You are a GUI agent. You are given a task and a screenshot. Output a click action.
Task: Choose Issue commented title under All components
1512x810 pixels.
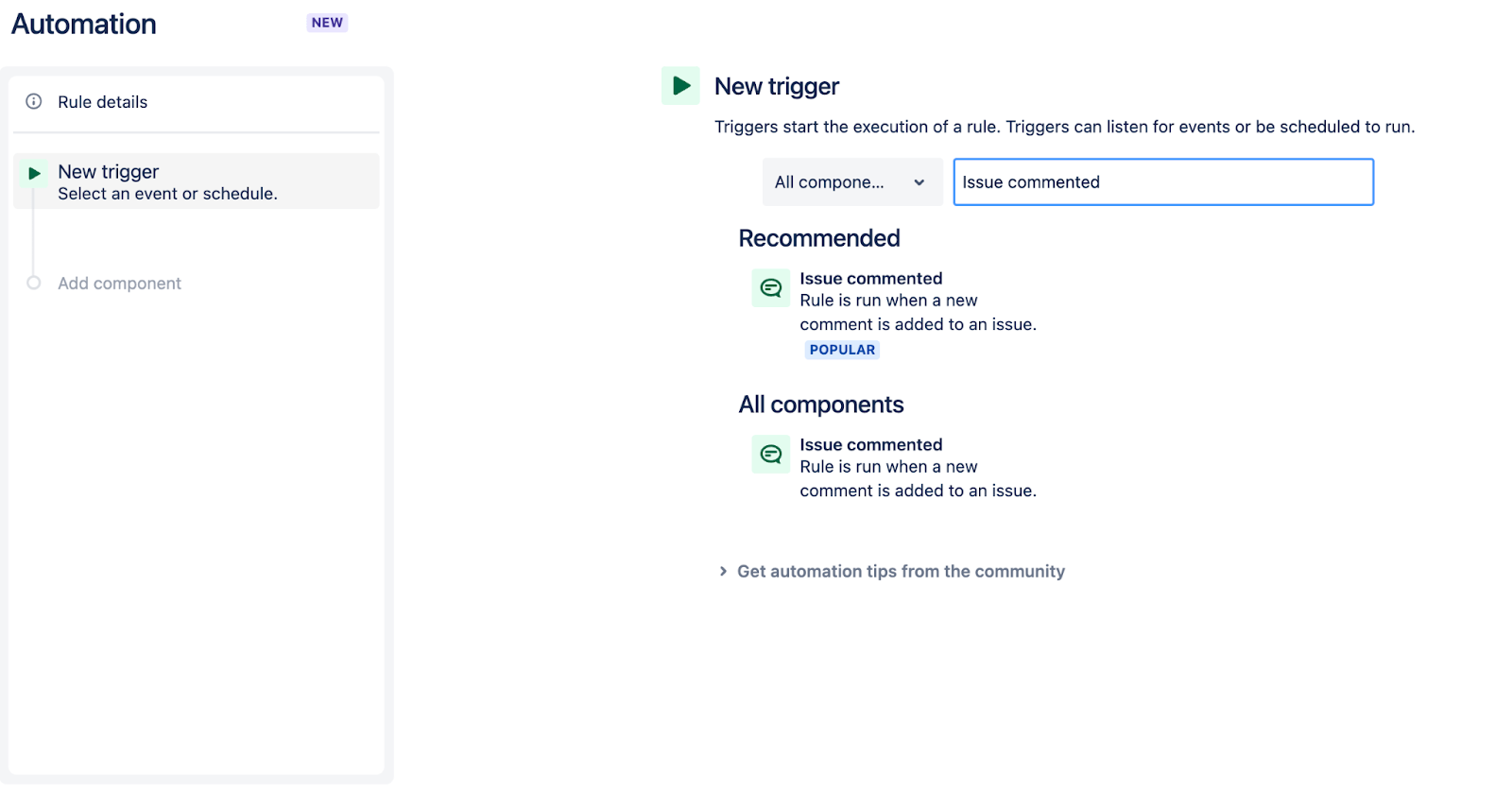pyautogui.click(x=870, y=445)
